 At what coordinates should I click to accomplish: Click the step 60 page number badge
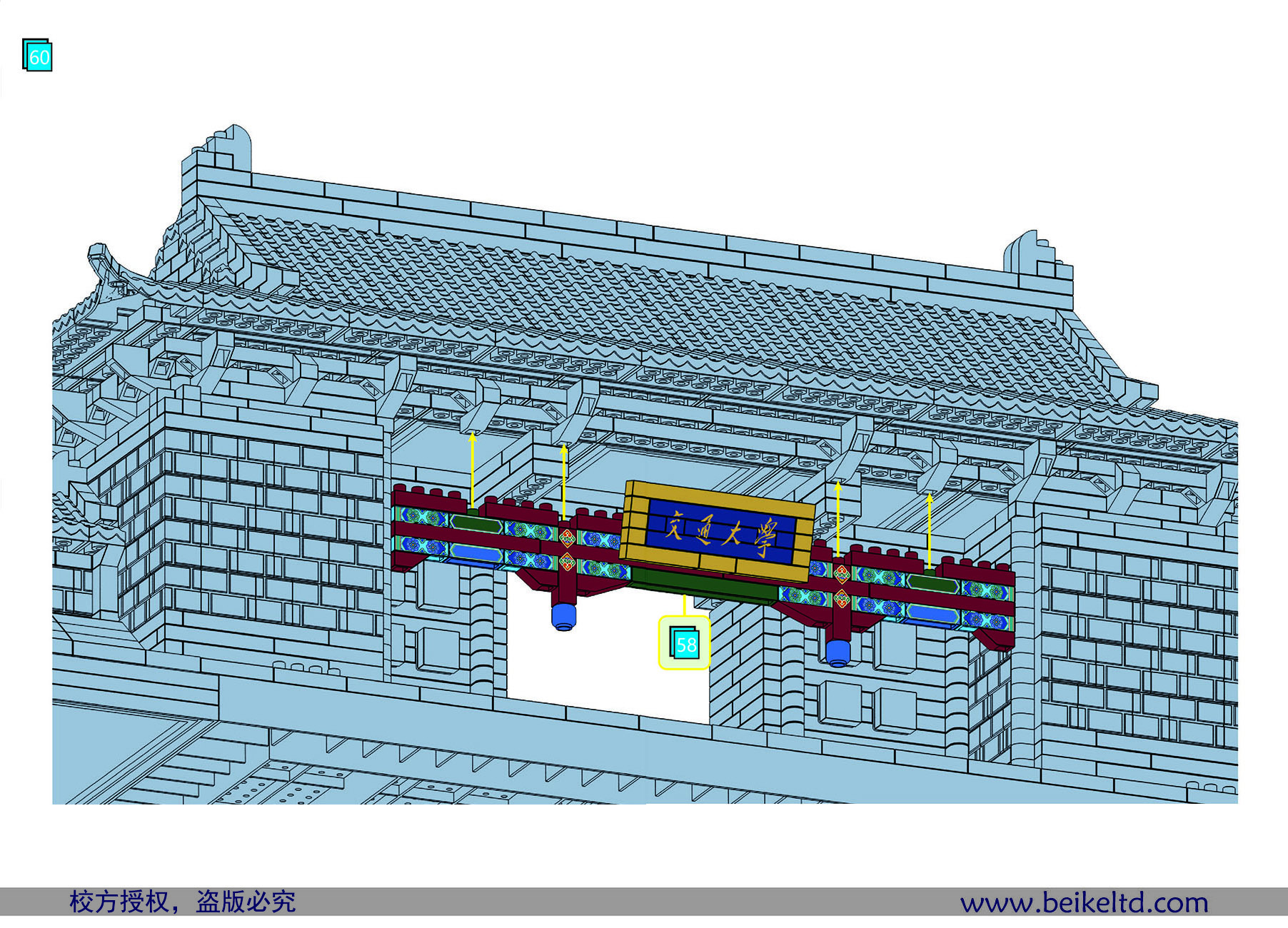tap(37, 55)
